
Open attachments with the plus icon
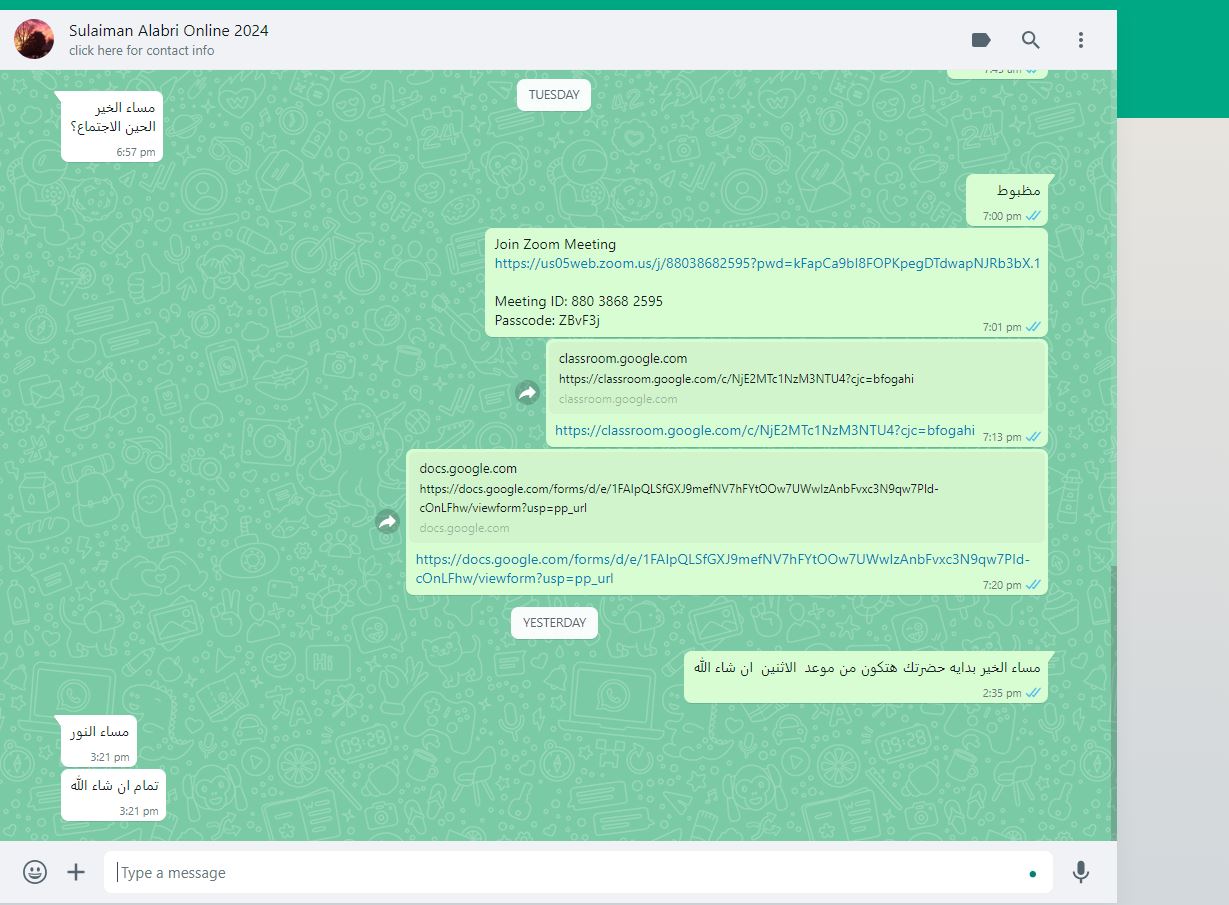[76, 872]
